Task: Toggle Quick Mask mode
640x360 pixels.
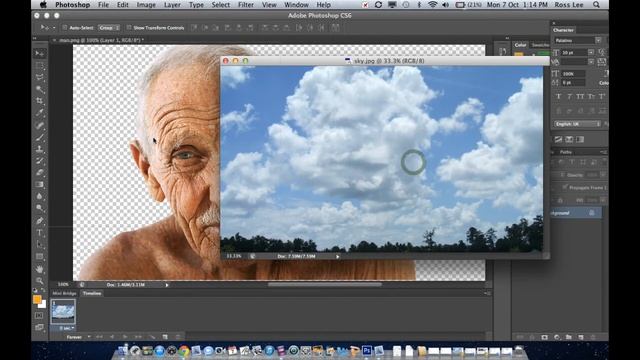Action: [x=39, y=316]
